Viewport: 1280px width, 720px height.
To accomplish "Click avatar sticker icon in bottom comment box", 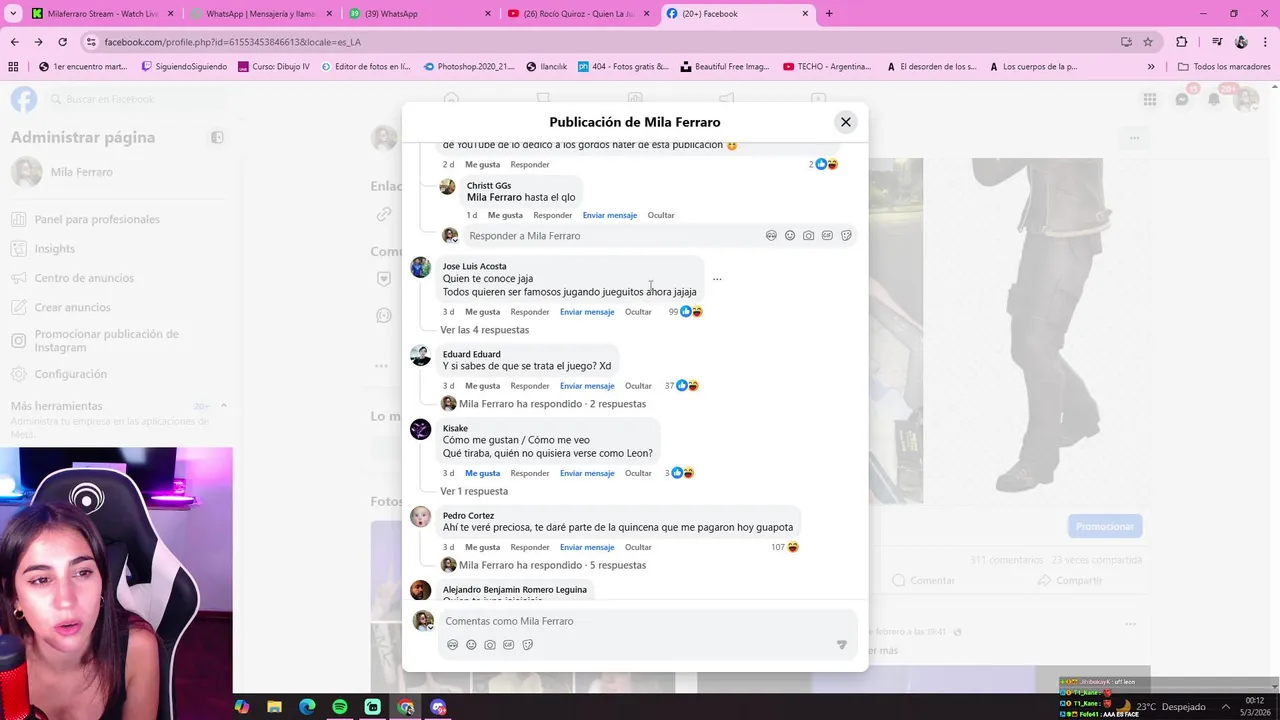I will (453, 645).
